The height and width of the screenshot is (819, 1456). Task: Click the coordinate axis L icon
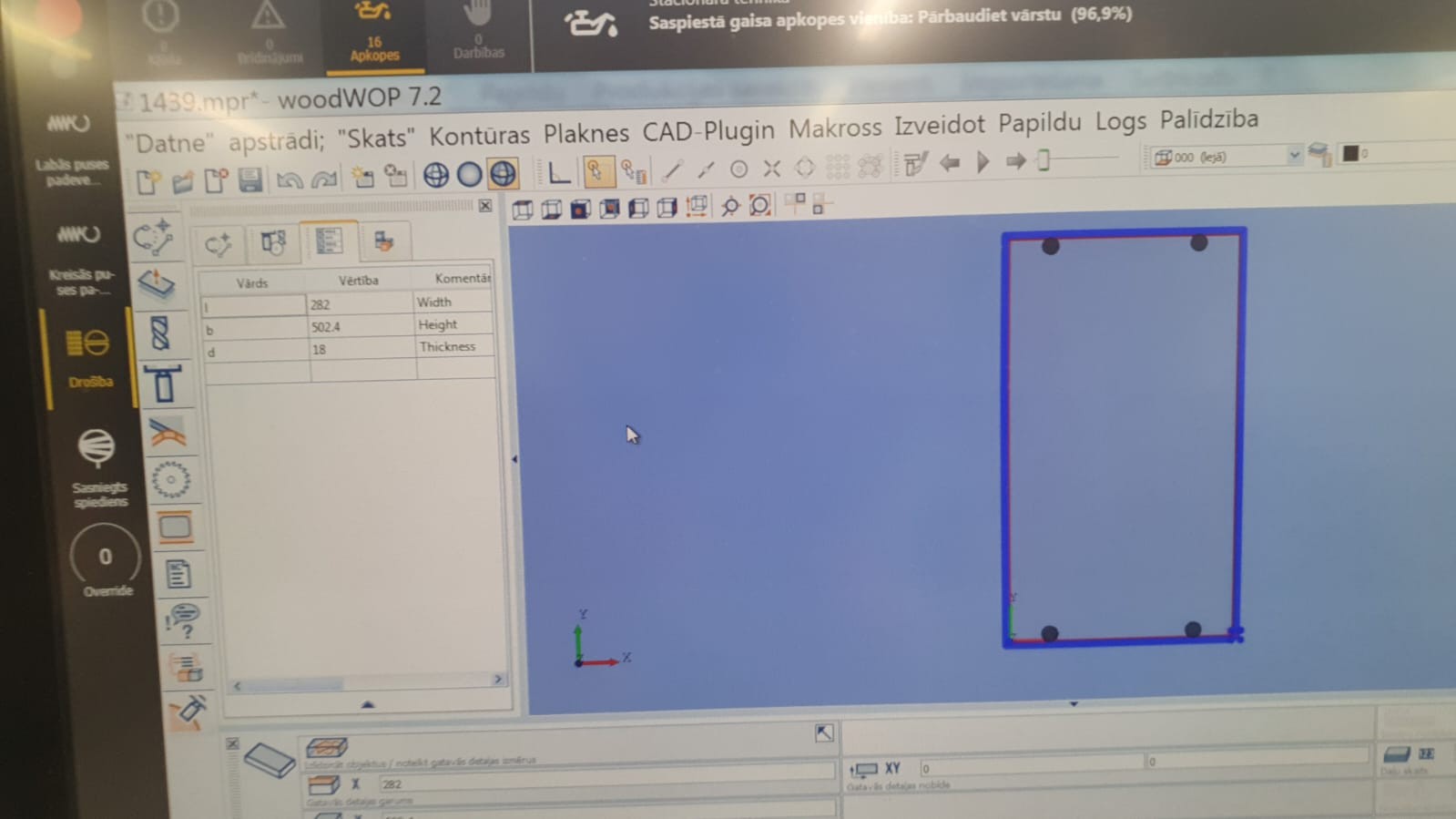coord(558,171)
